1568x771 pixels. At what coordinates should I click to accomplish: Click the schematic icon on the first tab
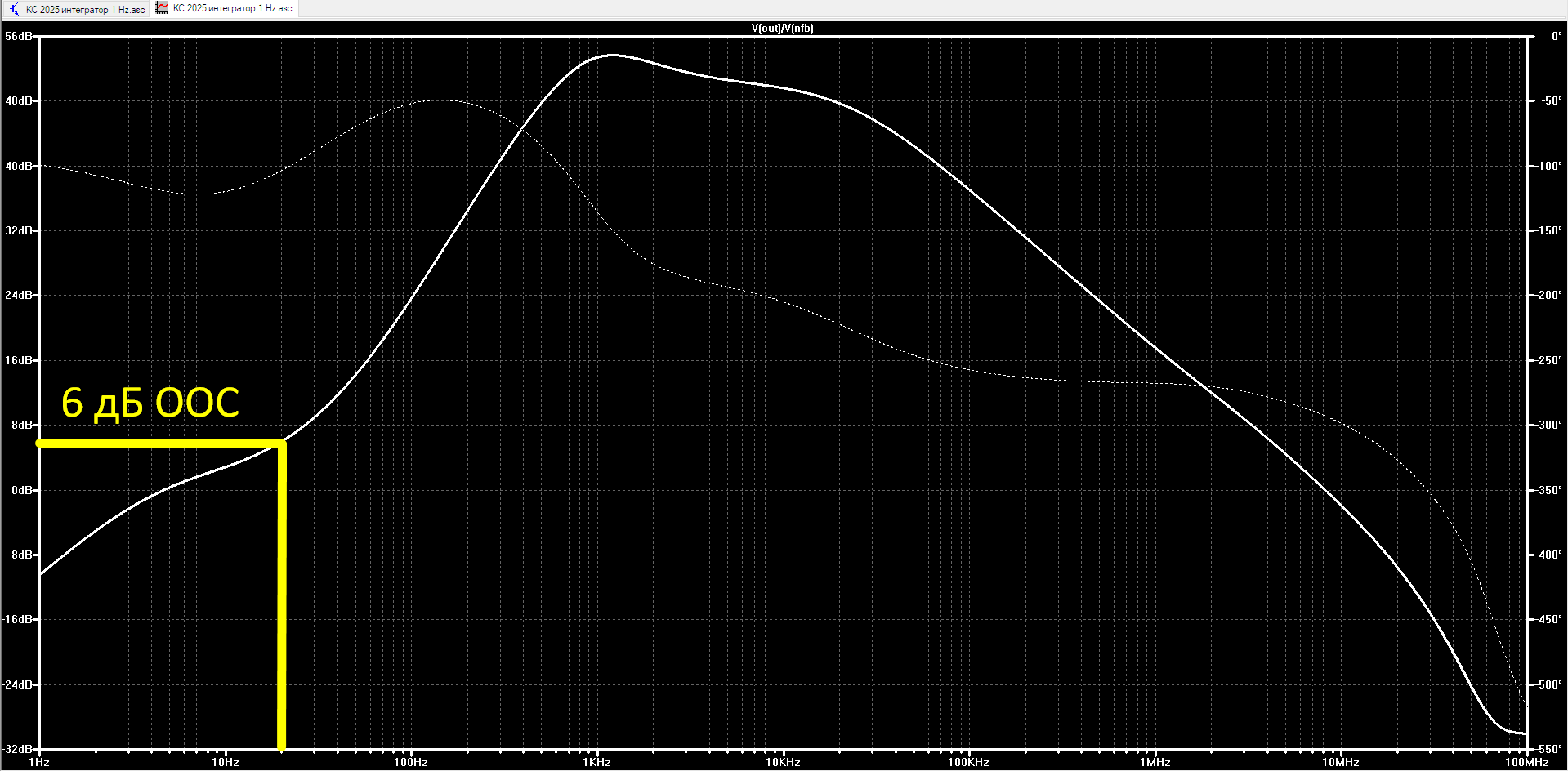[14, 9]
